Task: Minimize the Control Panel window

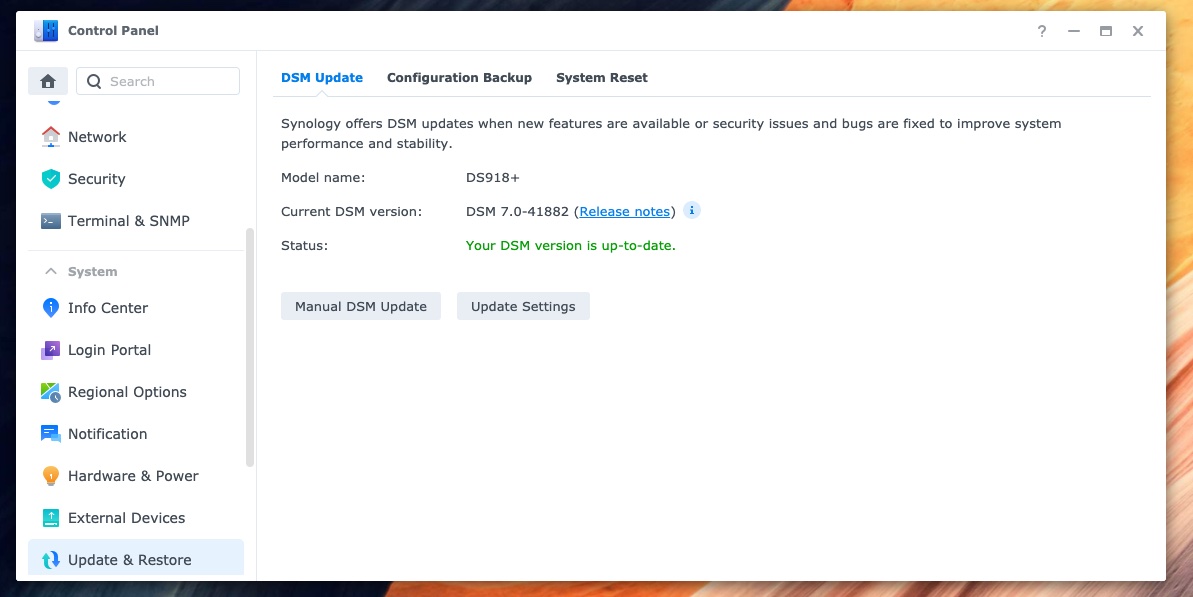Action: [1074, 31]
